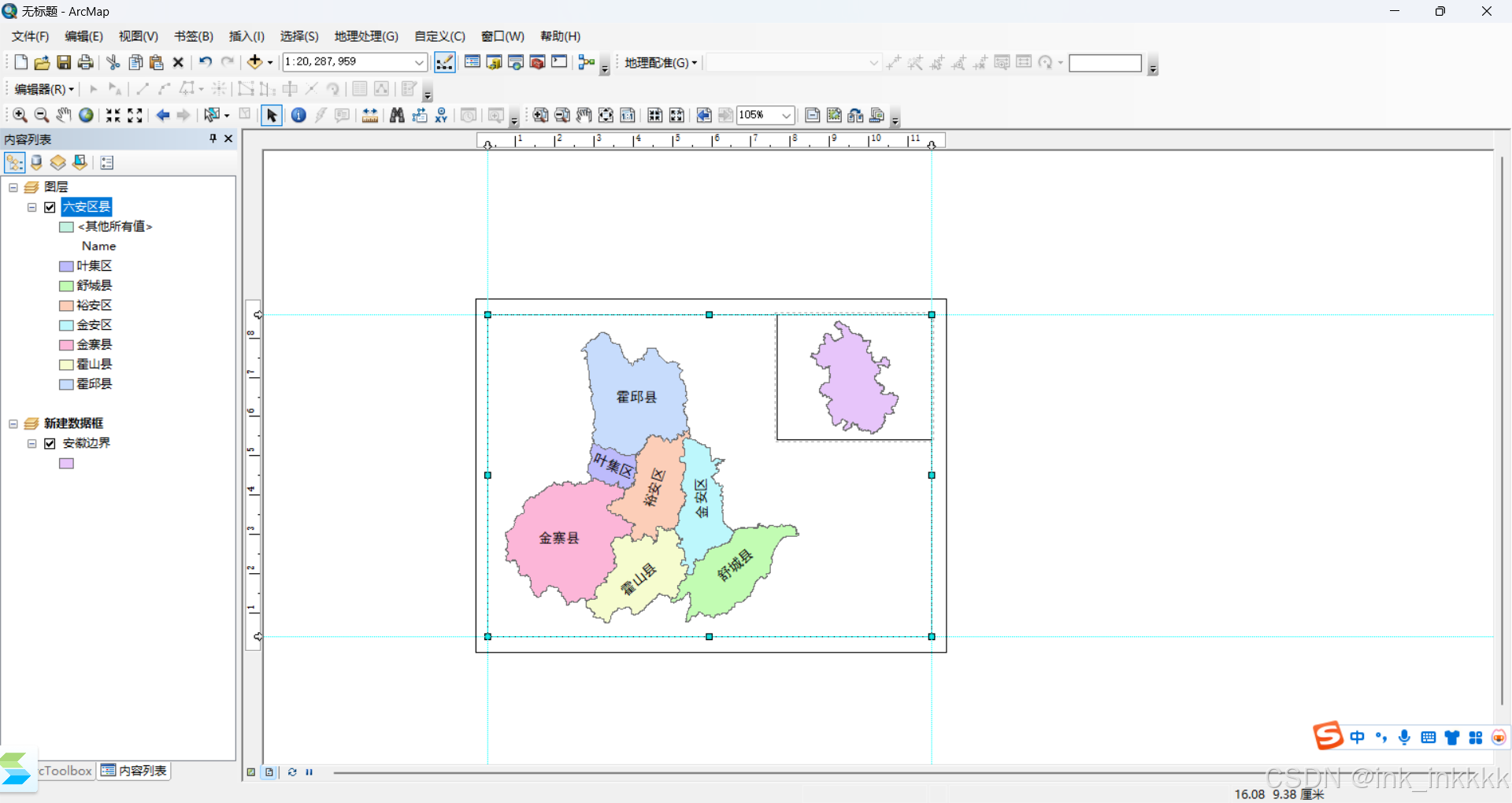Viewport: 1512px width, 803px height.
Task: Open the 视图(V) menu
Action: 139,36
